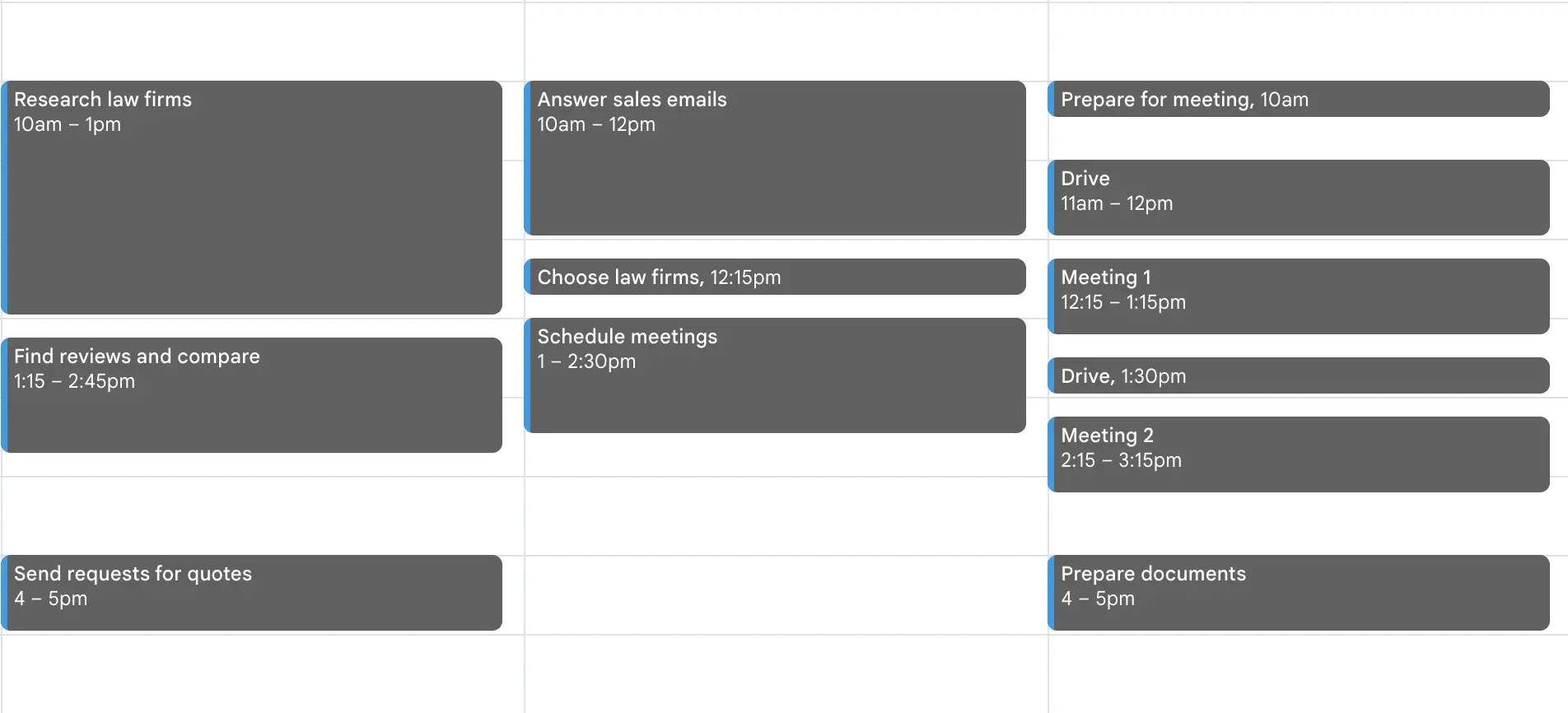Click the Prepare documents event
Image resolution: width=1568 pixels, height=713 pixels.
[1299, 593]
